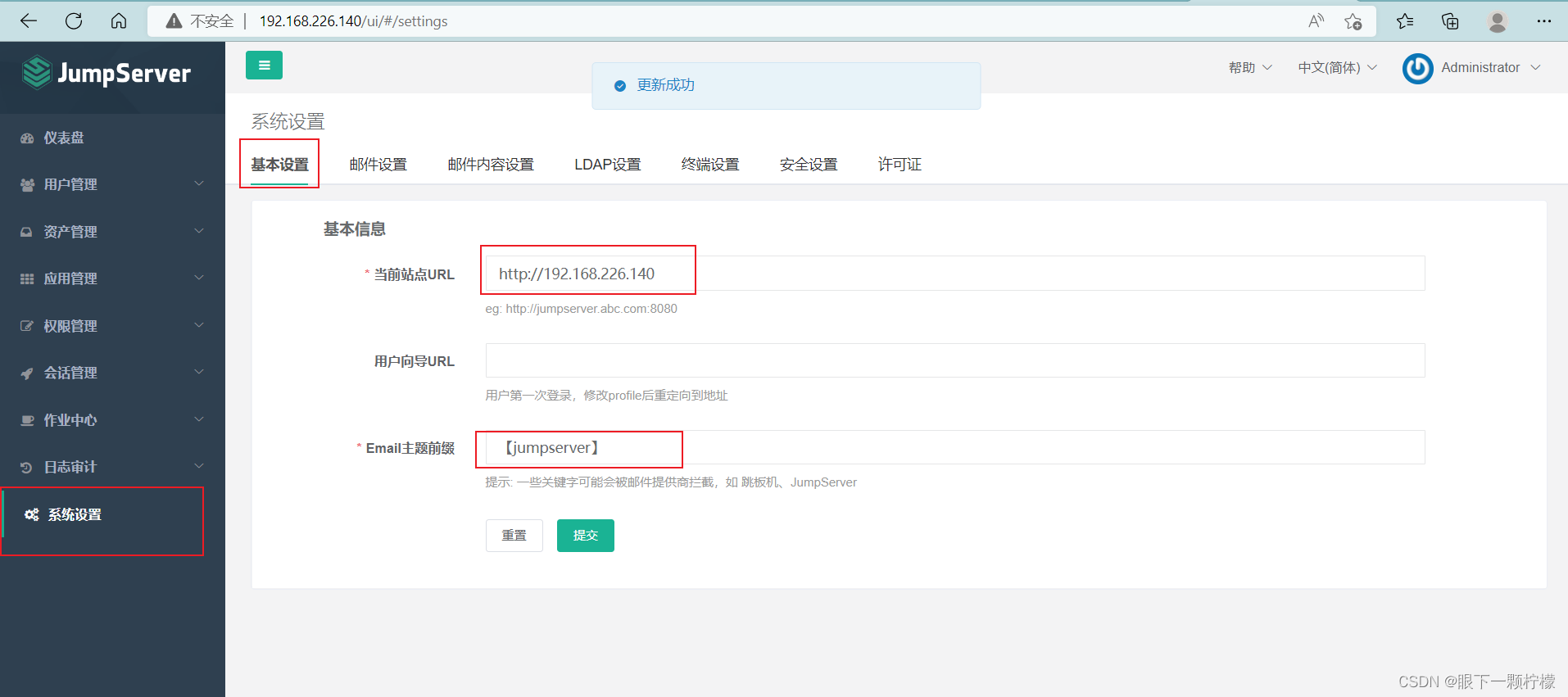
Task: Click the 系统设置 page heading
Action: click(x=288, y=121)
